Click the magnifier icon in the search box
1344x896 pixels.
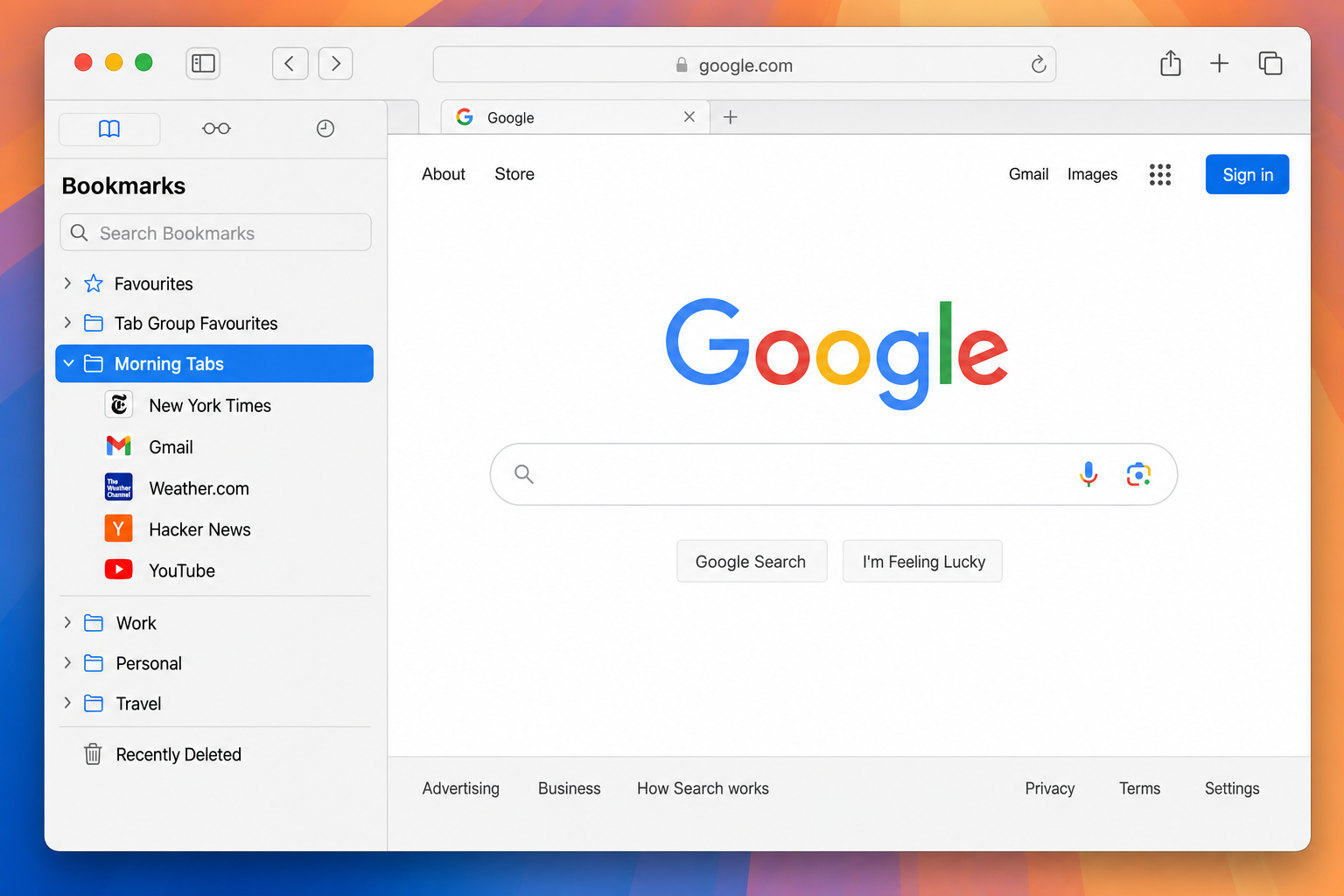tap(524, 474)
